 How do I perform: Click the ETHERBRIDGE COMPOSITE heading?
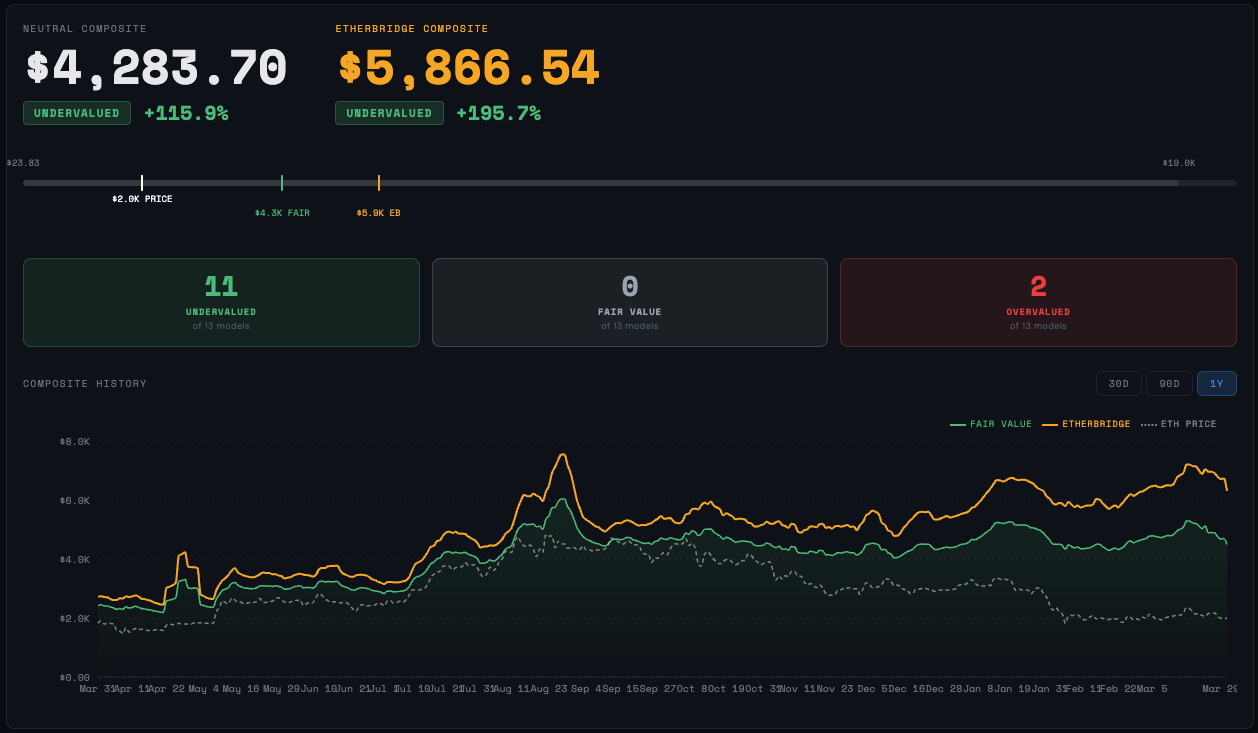pyautogui.click(x=412, y=29)
